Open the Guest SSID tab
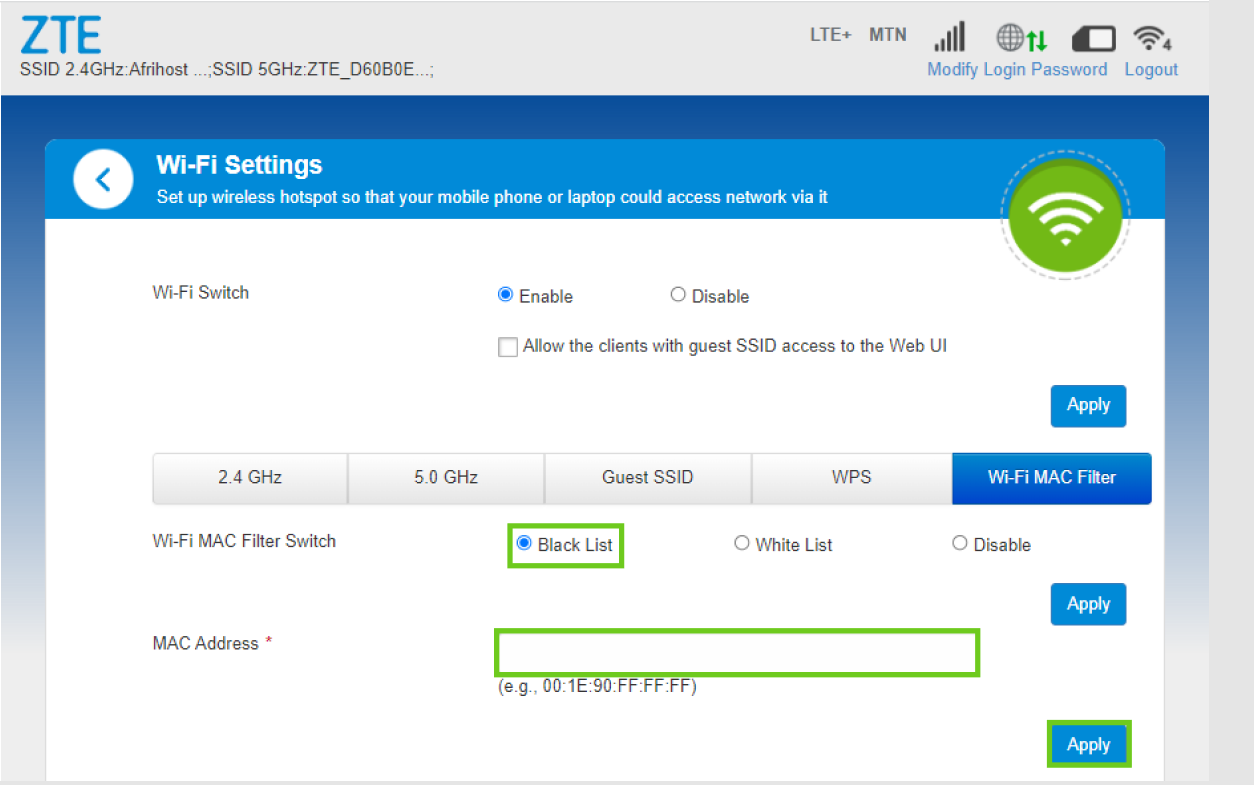The height and width of the screenshot is (785, 1254). tap(647, 478)
